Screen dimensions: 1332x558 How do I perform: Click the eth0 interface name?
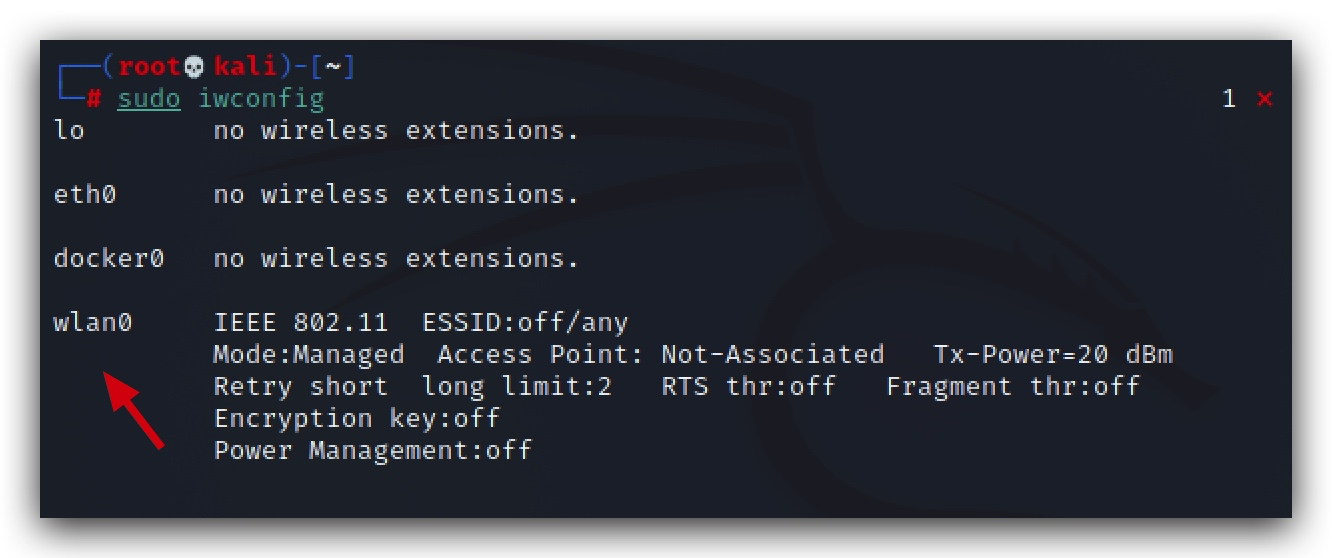click(x=85, y=195)
